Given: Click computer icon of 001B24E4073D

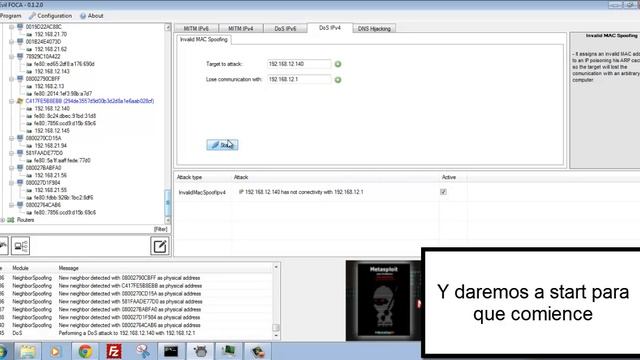Looking at the screenshot, I should click(20, 42).
